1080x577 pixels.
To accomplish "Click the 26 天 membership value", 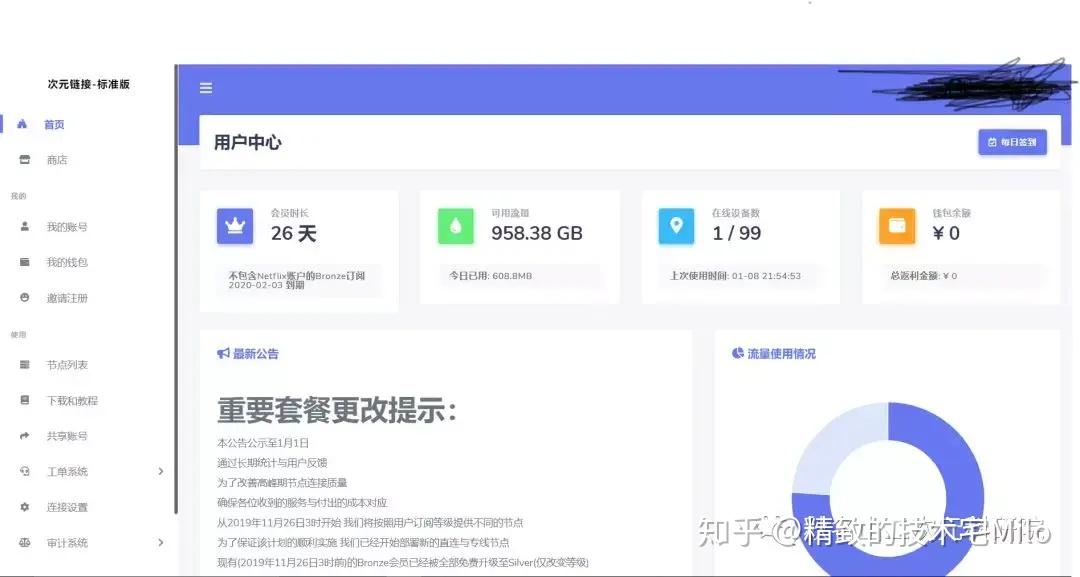I will click(x=293, y=233).
